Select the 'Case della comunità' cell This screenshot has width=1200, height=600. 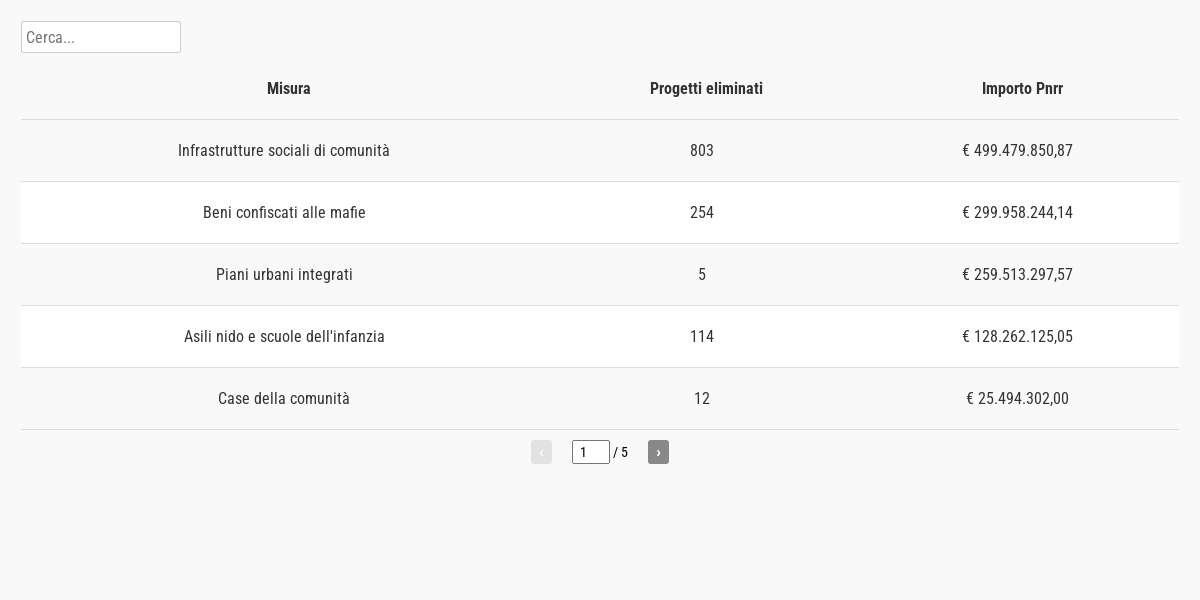(284, 399)
